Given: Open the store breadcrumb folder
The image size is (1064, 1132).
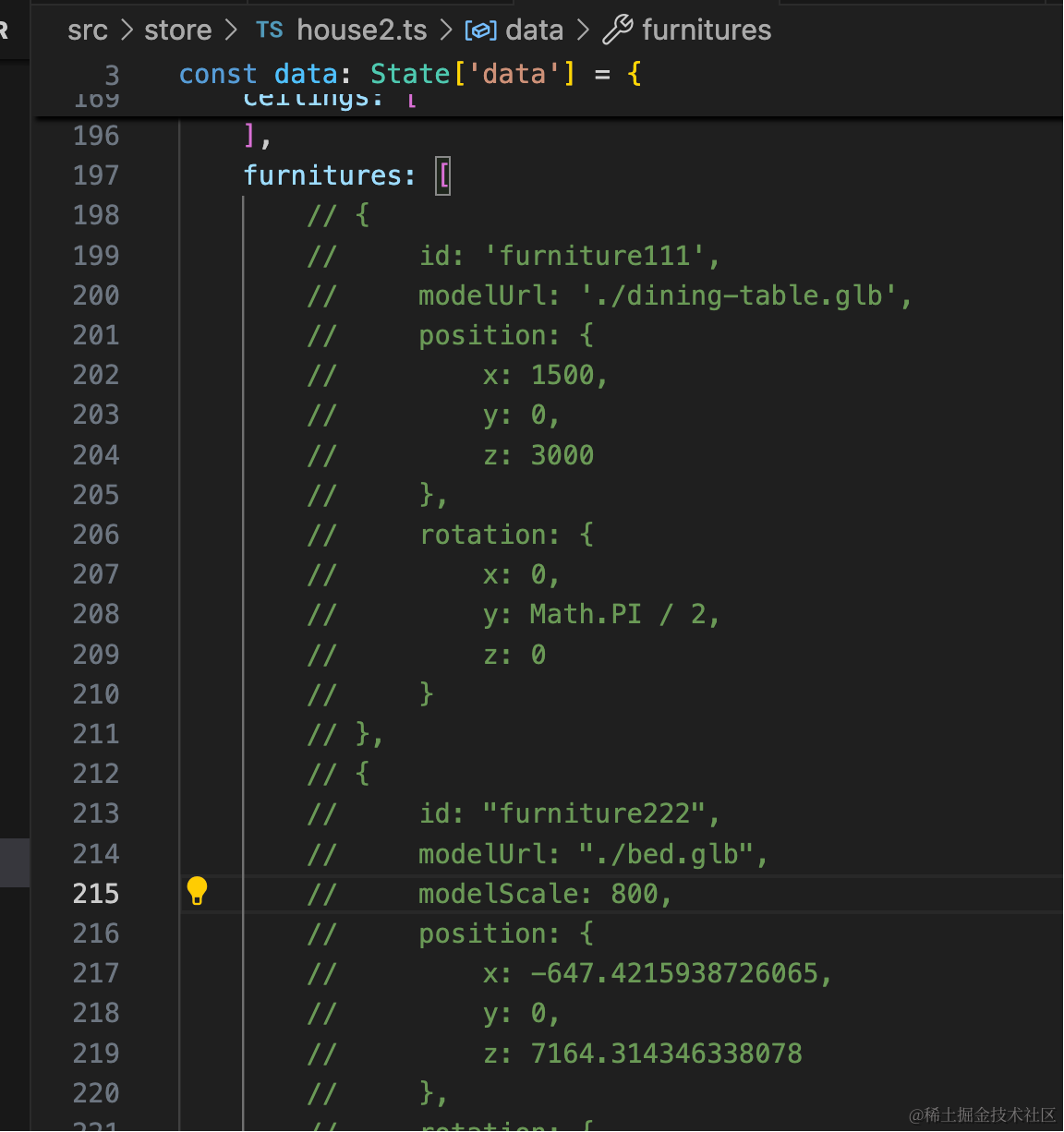Looking at the screenshot, I should 178,30.
